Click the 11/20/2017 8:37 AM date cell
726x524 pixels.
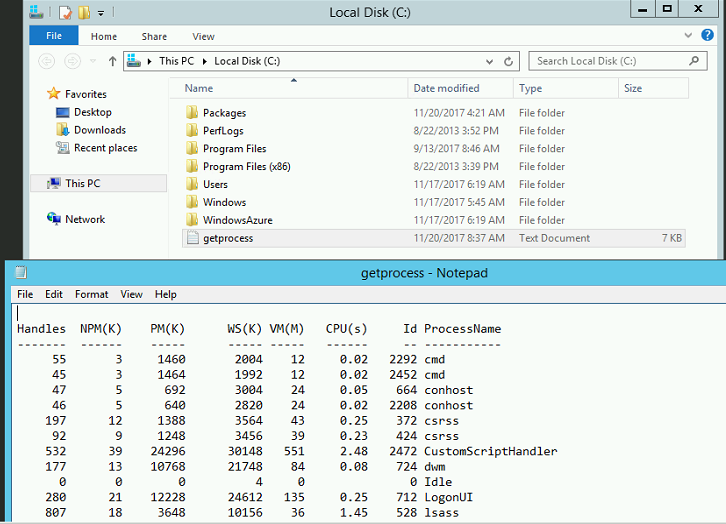[x=459, y=238]
